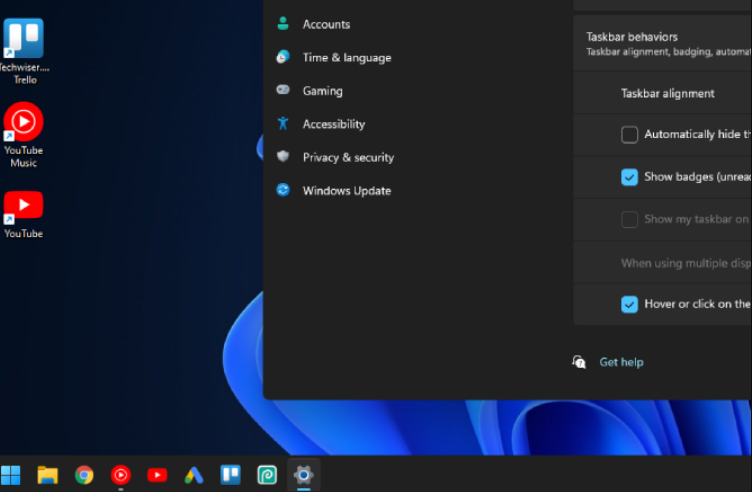Open the green spiral app in taskbar
Screen dimensions: 752x492
(267, 475)
